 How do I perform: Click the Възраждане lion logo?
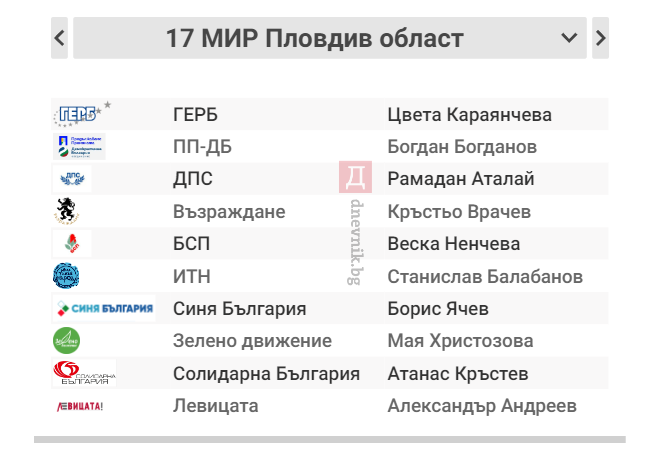pos(66,211)
